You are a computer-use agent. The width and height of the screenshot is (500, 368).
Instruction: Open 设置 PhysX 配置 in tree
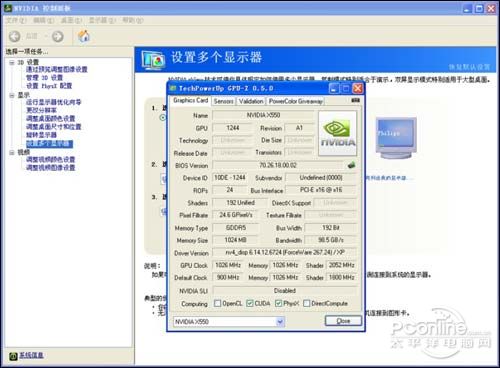pos(49,86)
